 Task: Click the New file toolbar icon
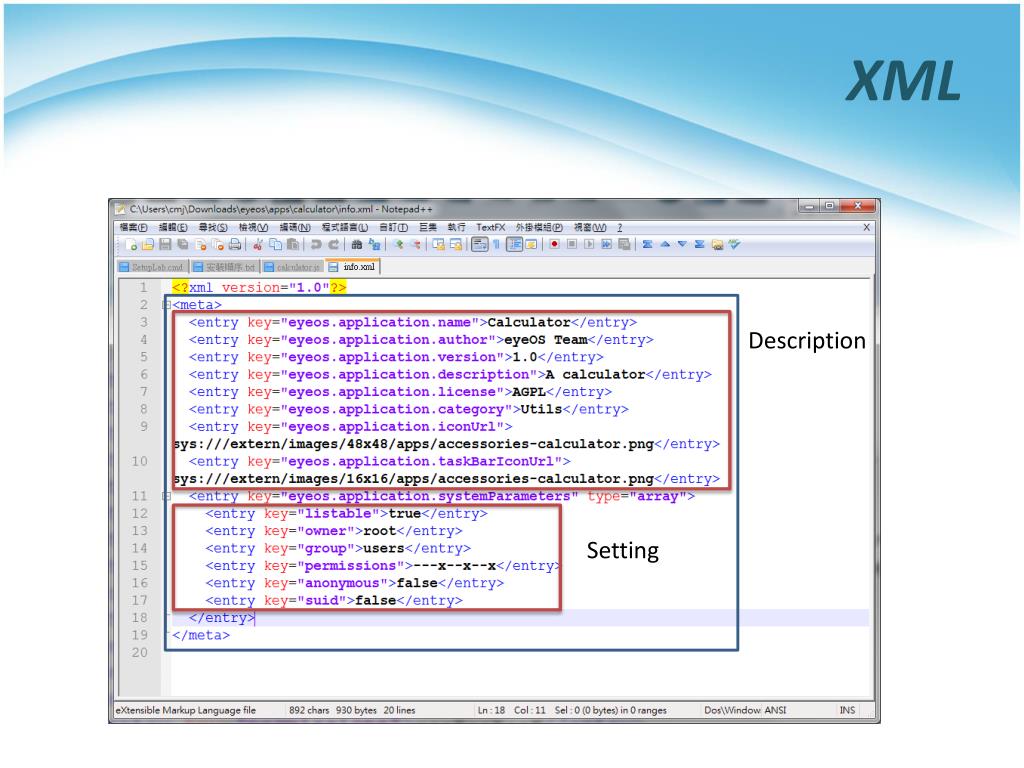[x=131, y=245]
